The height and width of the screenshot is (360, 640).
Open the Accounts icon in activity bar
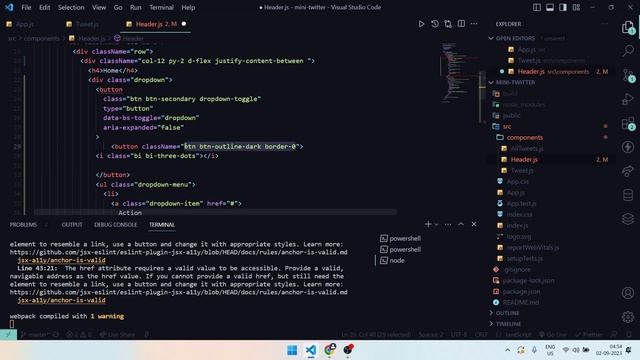[x=628, y=293]
